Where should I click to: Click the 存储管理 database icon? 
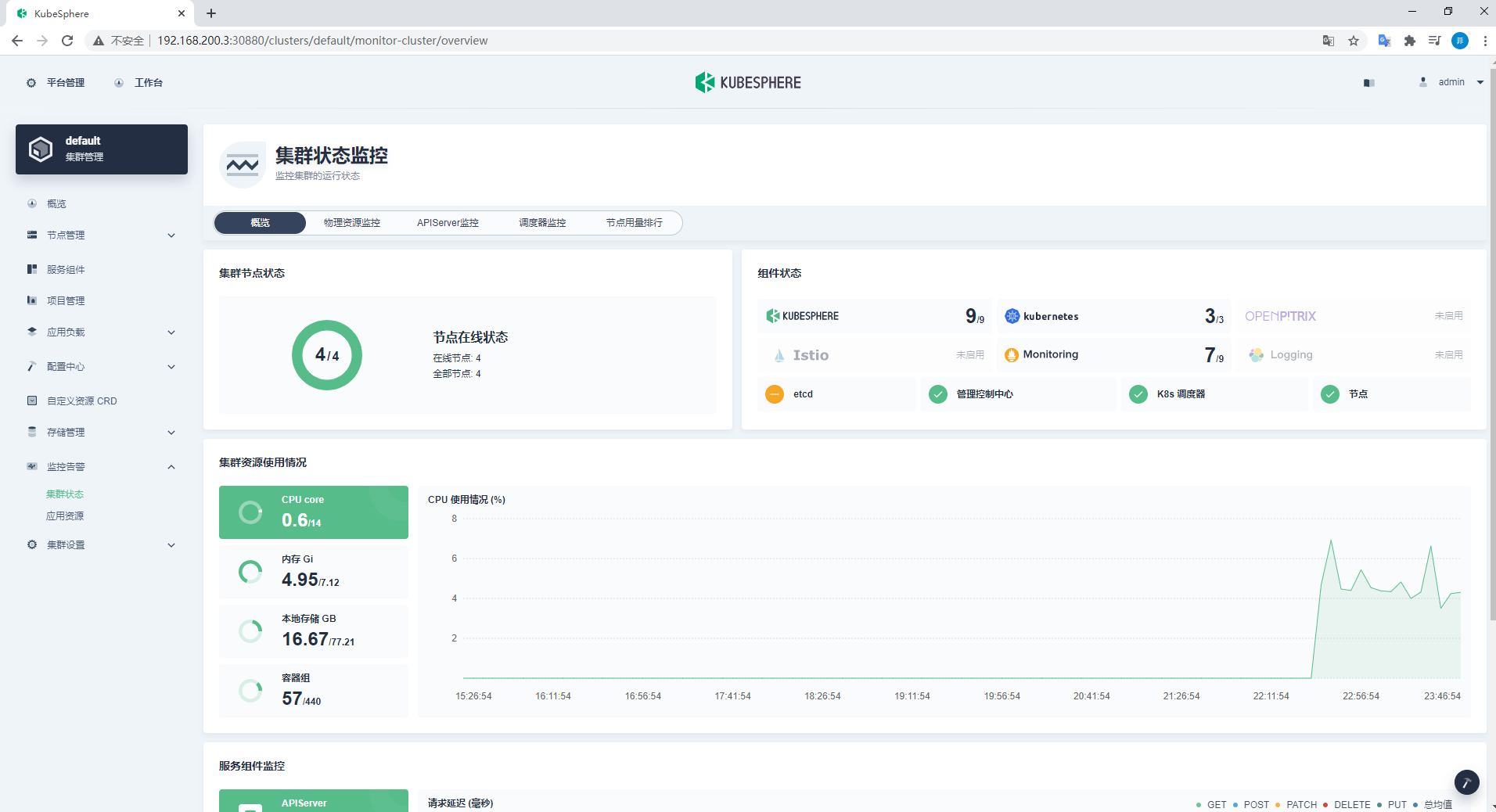pyautogui.click(x=32, y=432)
